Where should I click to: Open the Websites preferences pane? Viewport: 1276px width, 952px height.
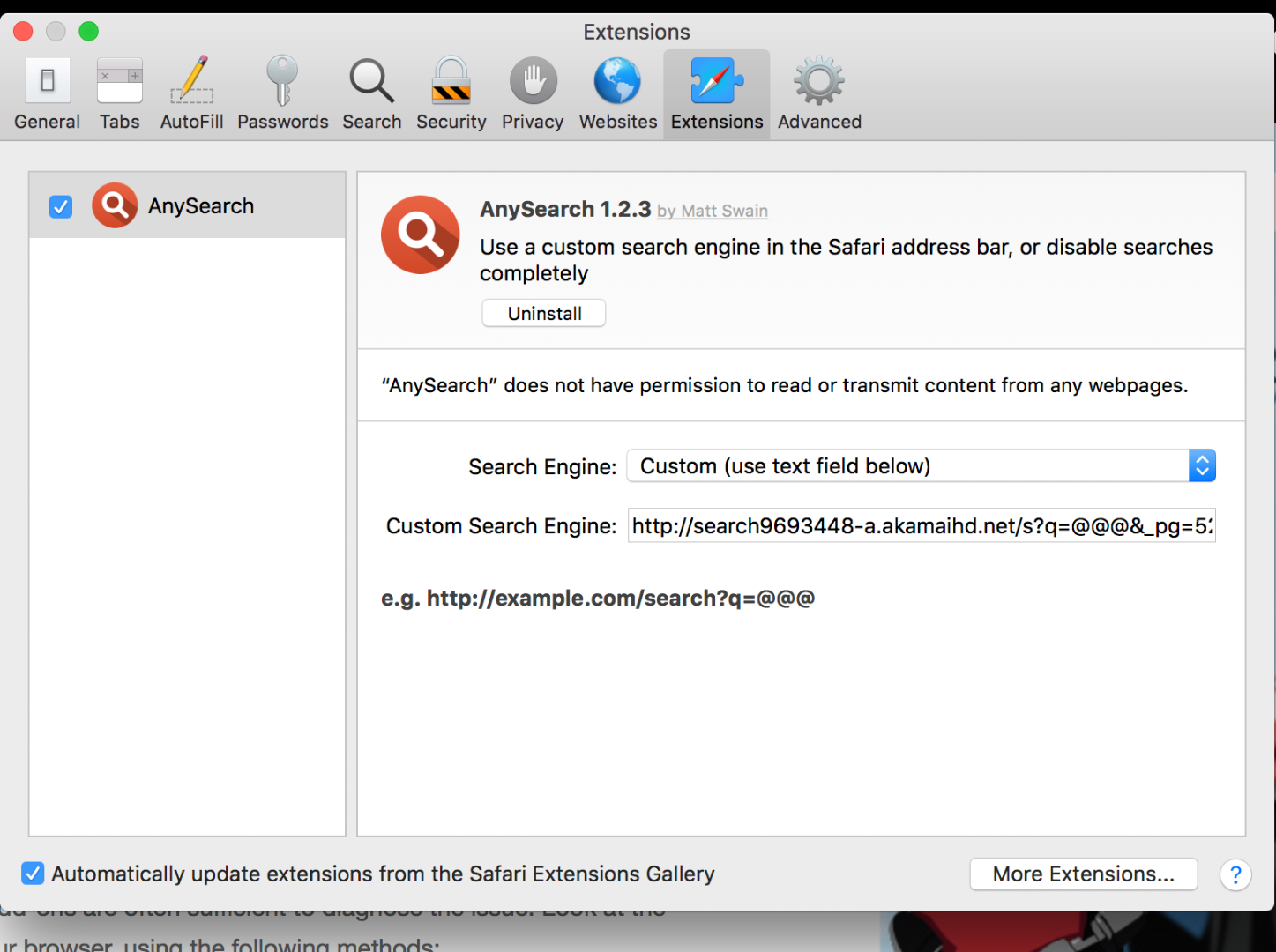point(618,94)
